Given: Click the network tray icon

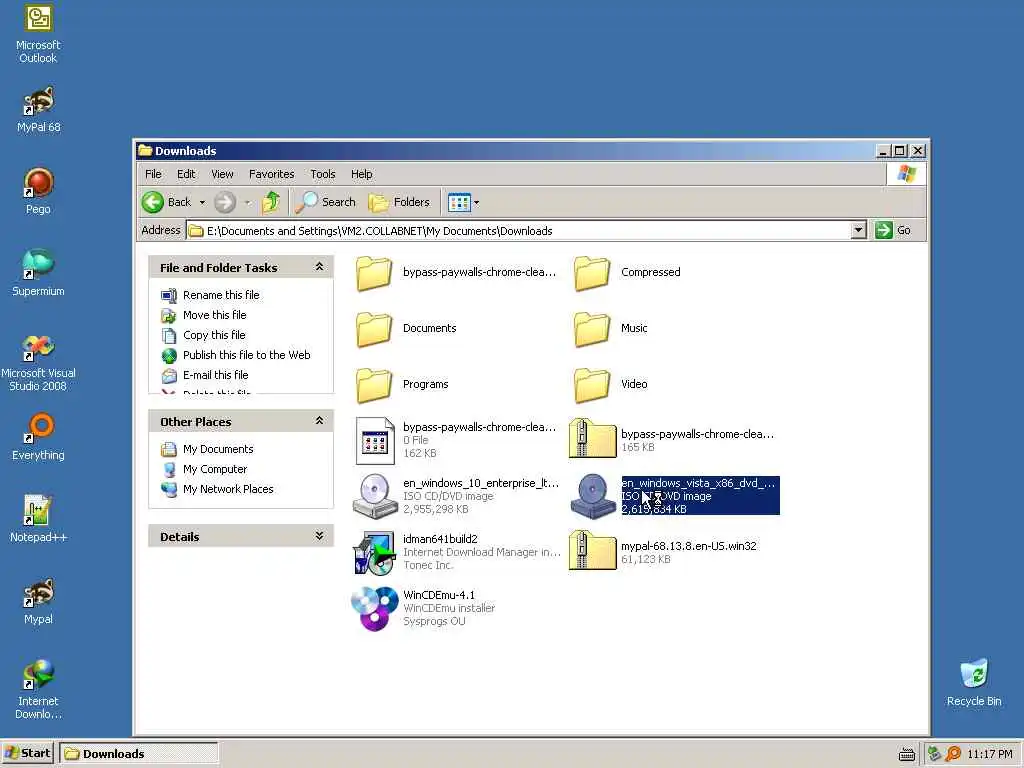Looking at the screenshot, I should pos(934,754).
